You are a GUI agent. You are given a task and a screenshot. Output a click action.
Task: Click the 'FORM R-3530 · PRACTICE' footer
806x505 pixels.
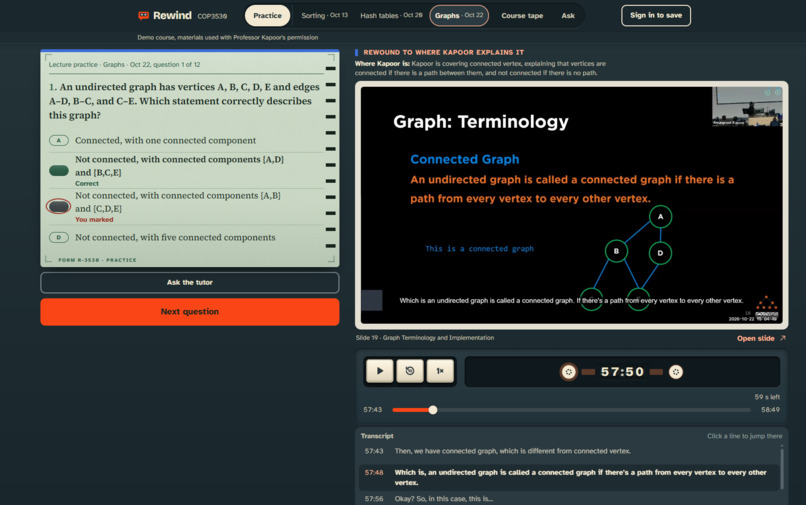[x=97, y=260]
